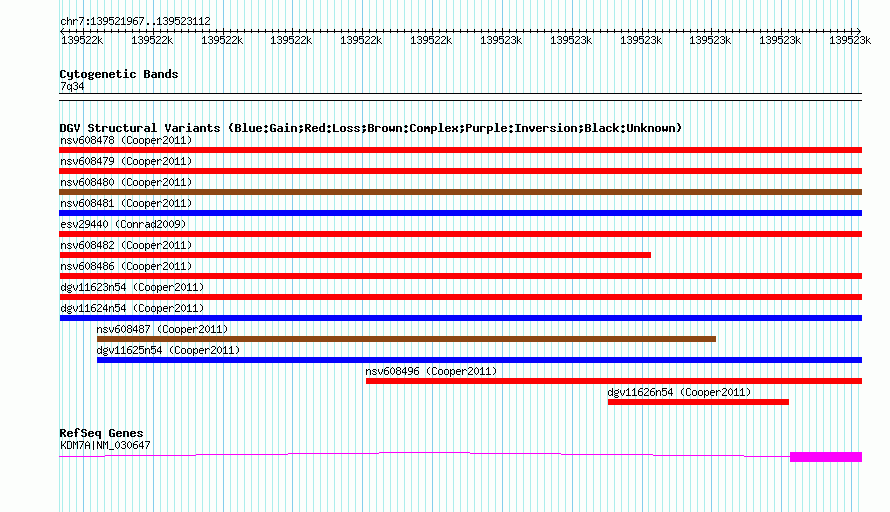Image resolution: width=890 pixels, height=512 pixels.
Task: Select the dgv11624n54 blue gain bar
Action: 460,318
